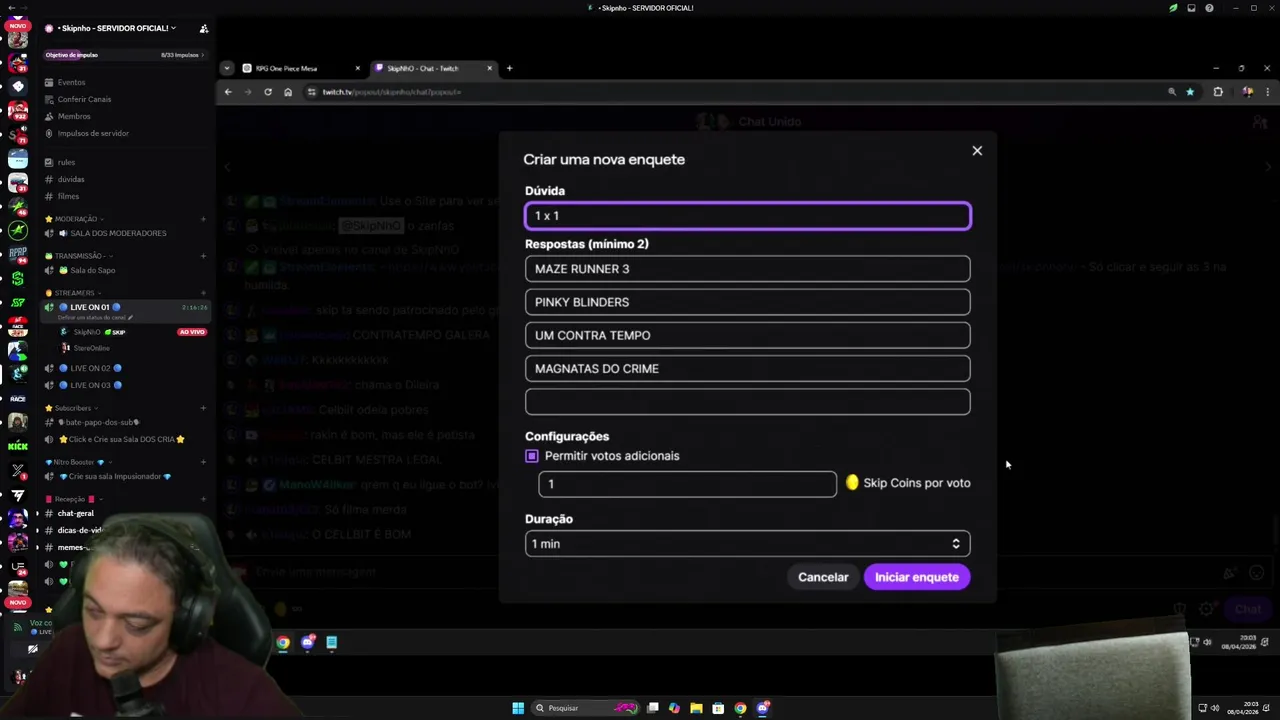
Task: Open File Explorer from taskbar
Action: 696,708
